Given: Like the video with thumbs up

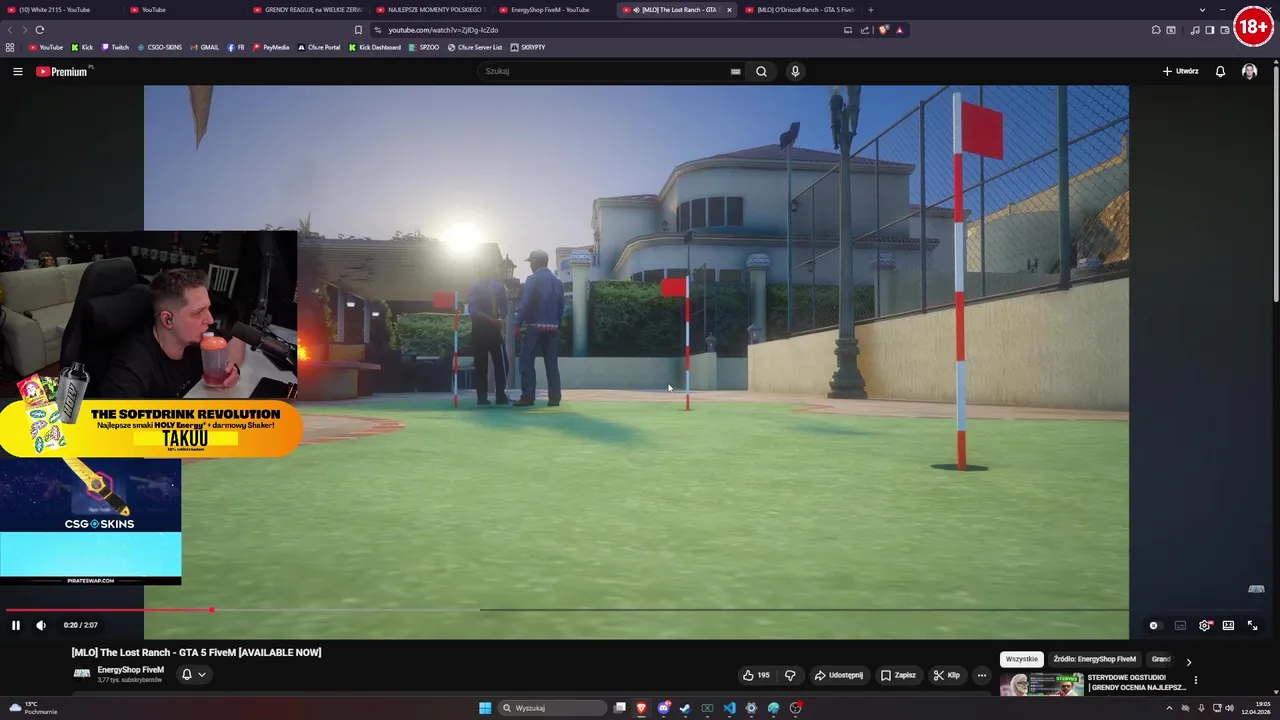Looking at the screenshot, I should click(756, 675).
